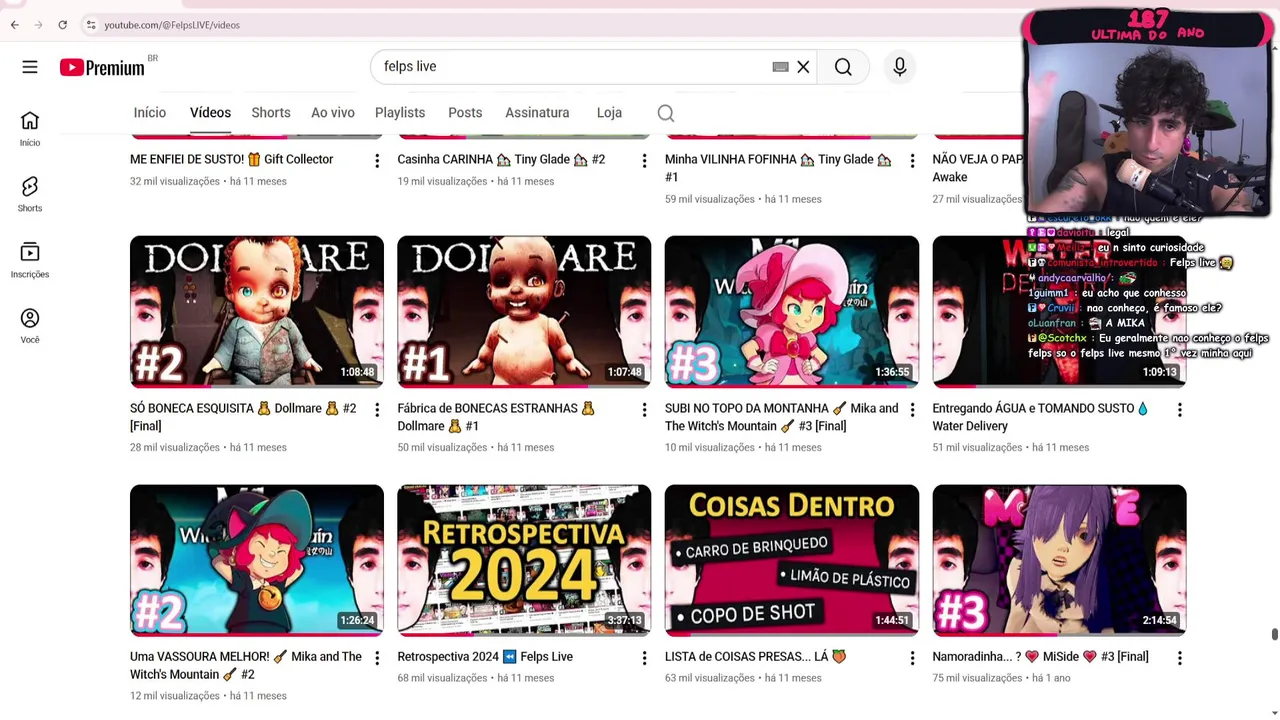
Task: Open options for Retrospectiva 2024 video
Action: 644,658
